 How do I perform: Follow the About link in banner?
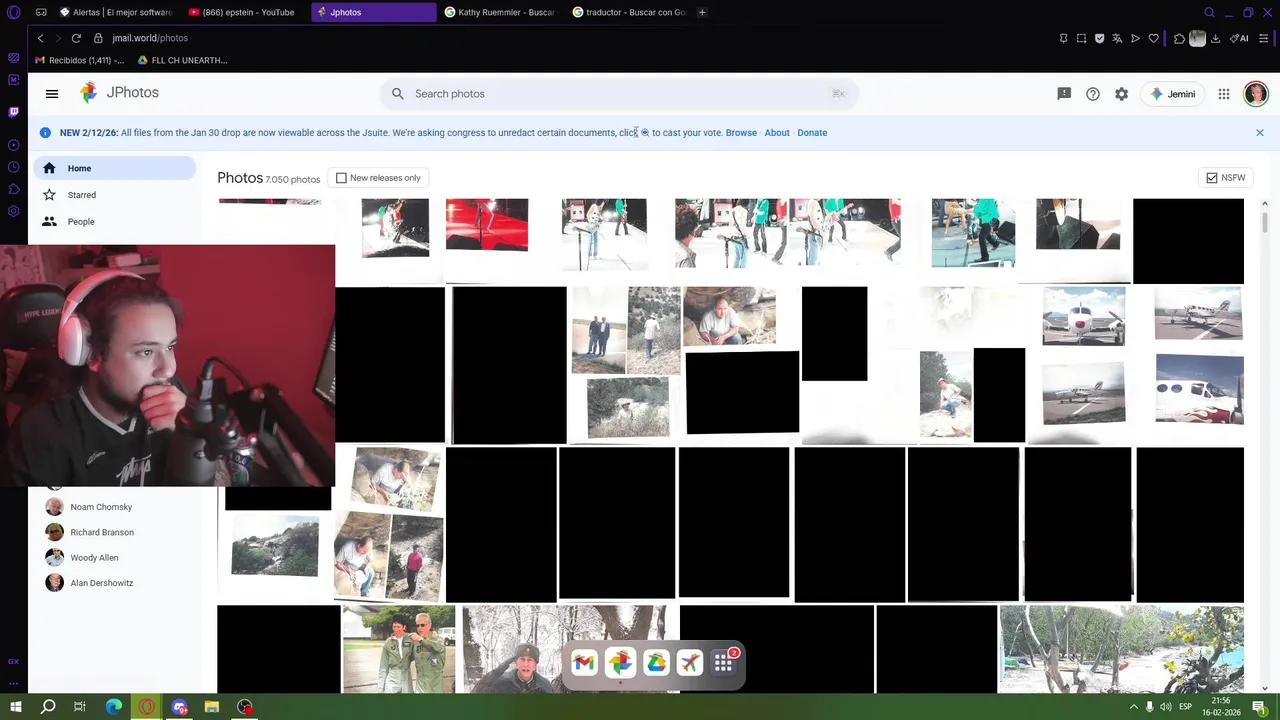pyautogui.click(x=777, y=133)
